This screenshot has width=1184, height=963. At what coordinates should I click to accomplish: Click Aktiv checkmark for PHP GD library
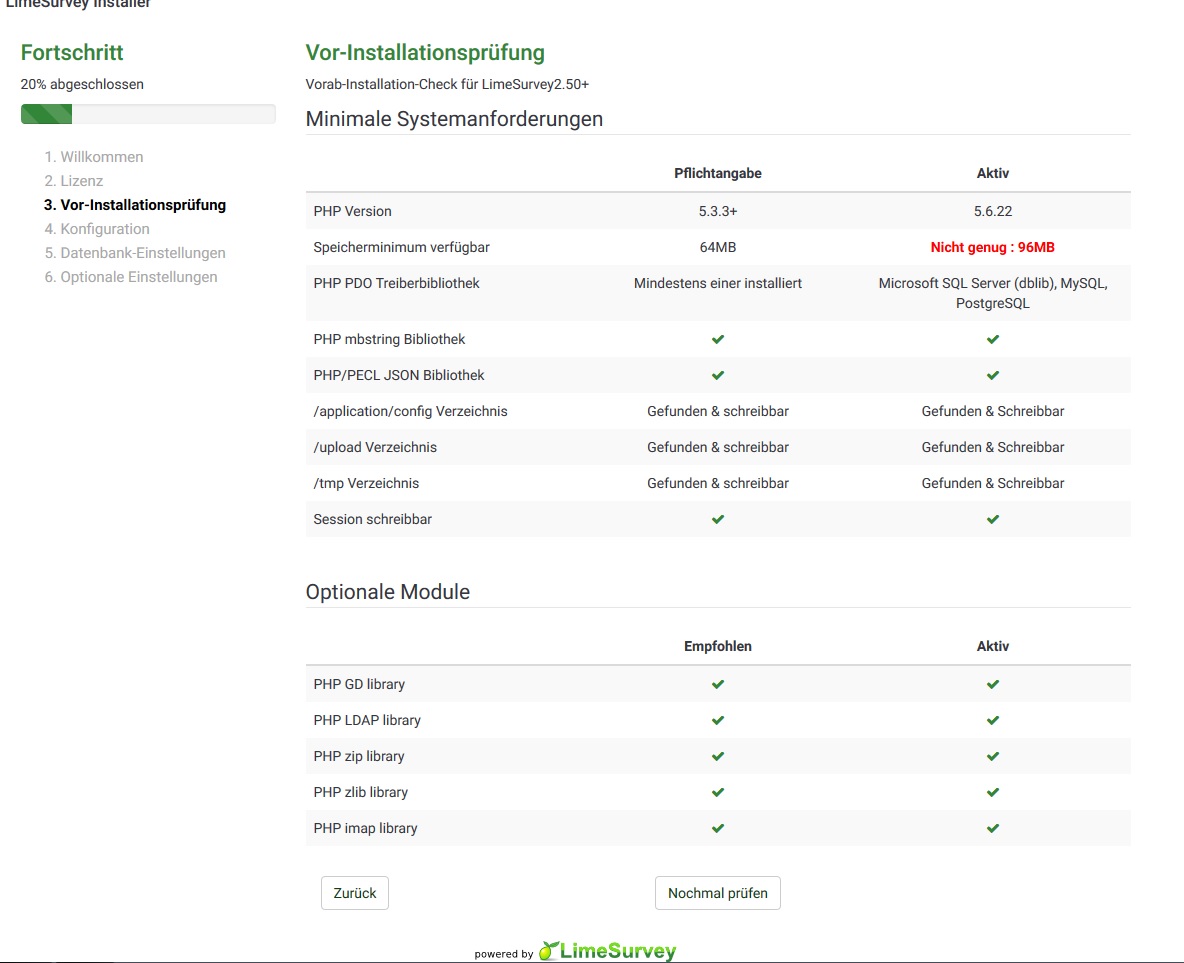click(x=992, y=684)
